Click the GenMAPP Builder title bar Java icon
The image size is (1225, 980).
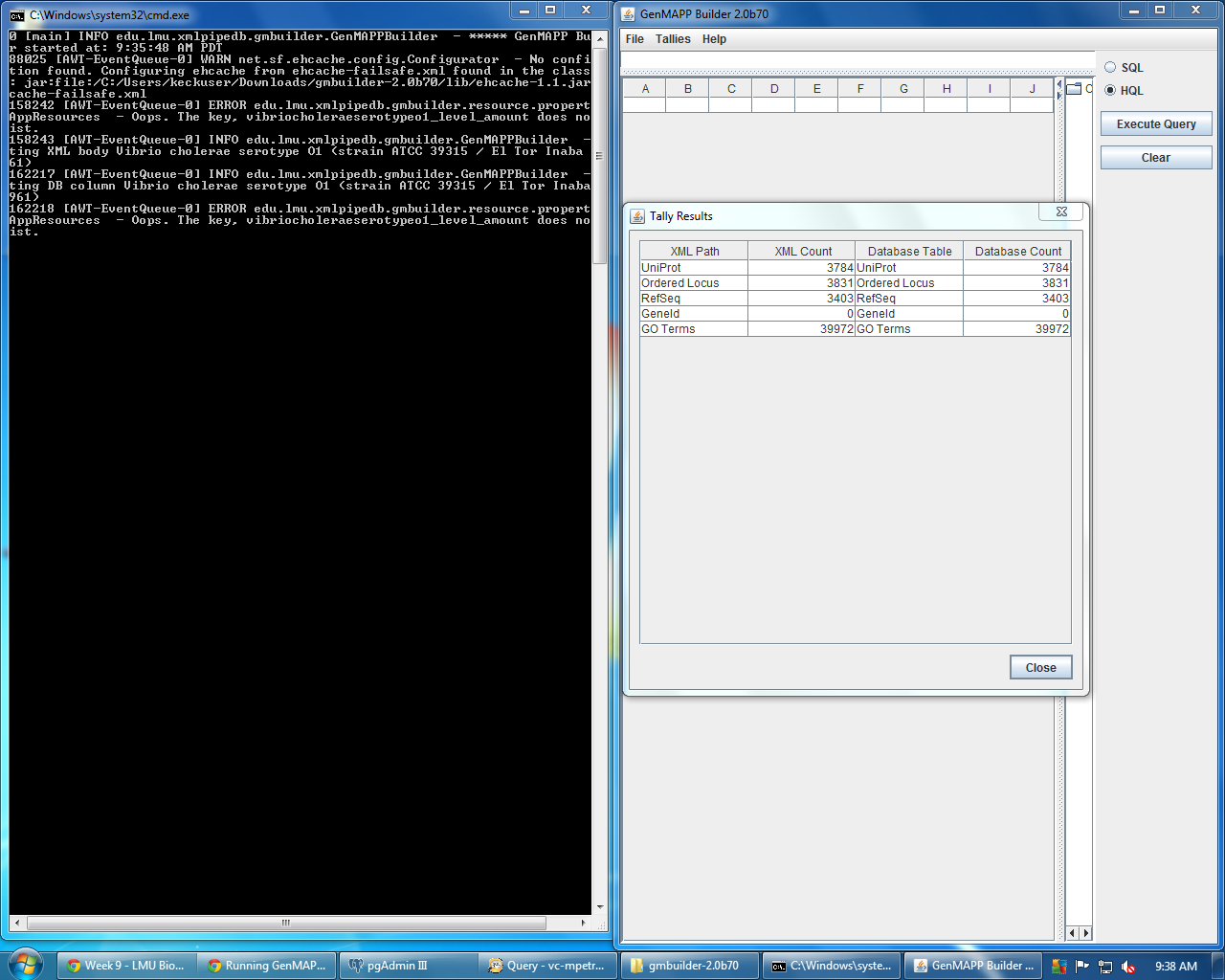pyautogui.click(x=628, y=14)
